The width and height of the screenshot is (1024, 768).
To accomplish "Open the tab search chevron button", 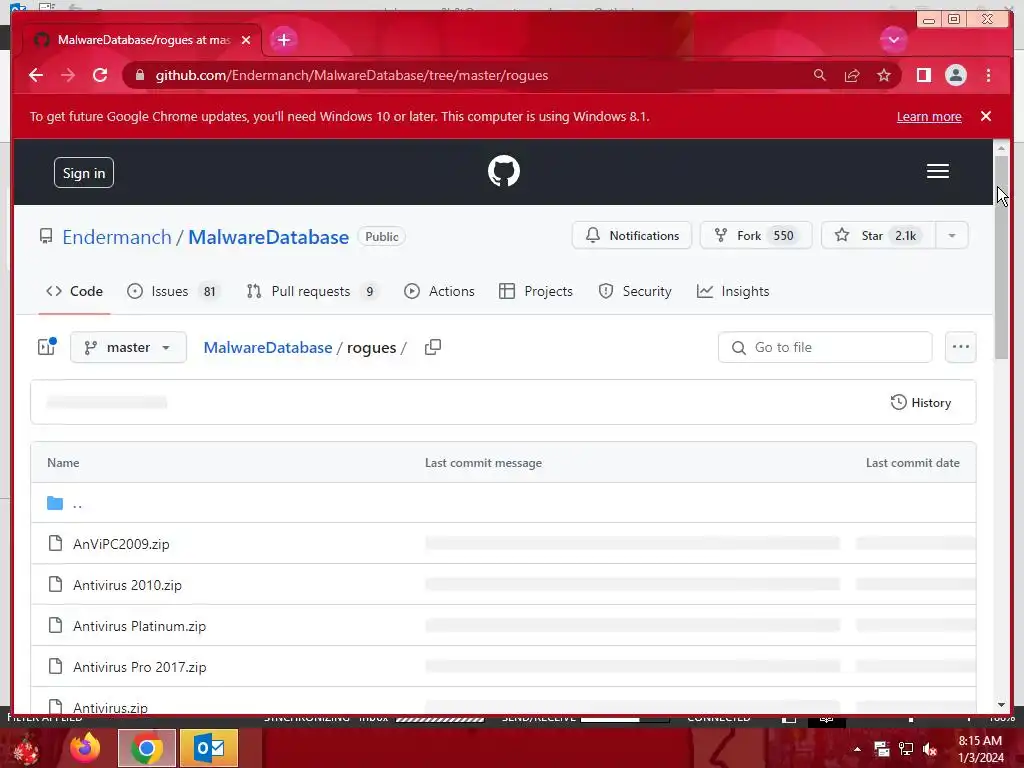I will pos(893,40).
